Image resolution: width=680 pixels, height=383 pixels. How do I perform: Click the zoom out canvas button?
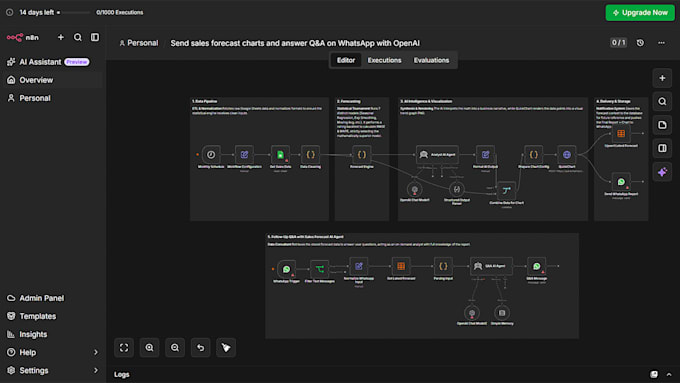pos(175,348)
